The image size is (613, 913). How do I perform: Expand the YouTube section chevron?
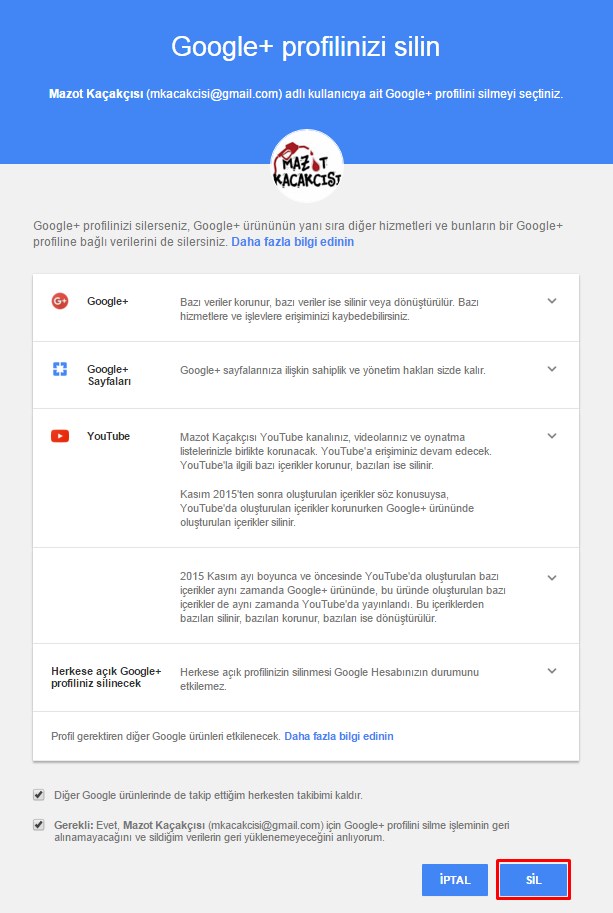pyautogui.click(x=552, y=436)
